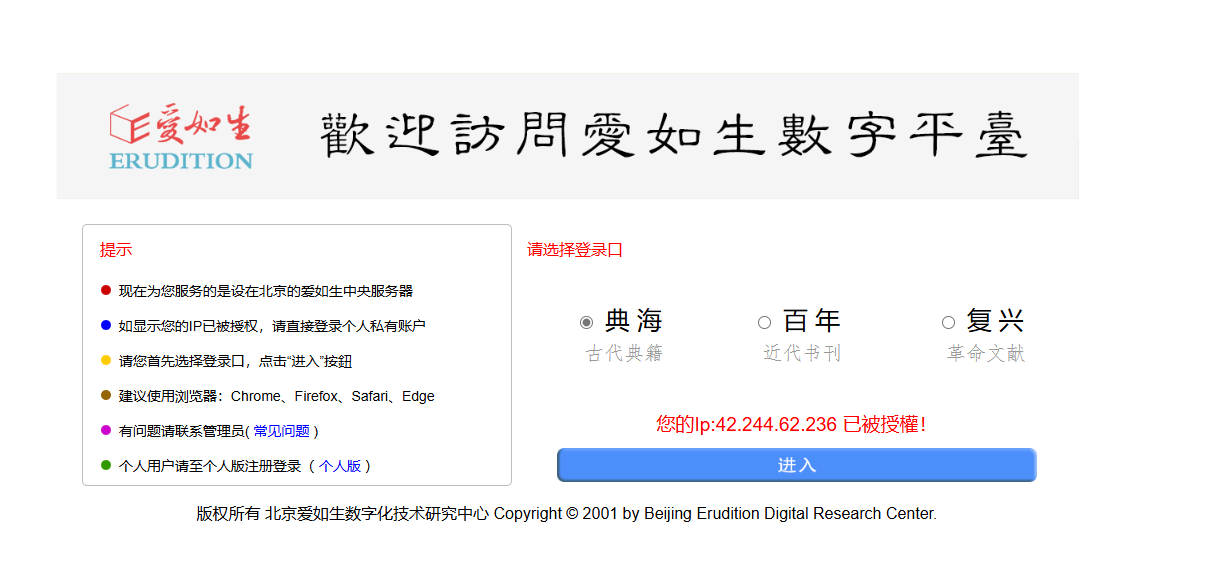Open the 常见问题 link
This screenshot has width=1211, height=583.
tap(281, 431)
